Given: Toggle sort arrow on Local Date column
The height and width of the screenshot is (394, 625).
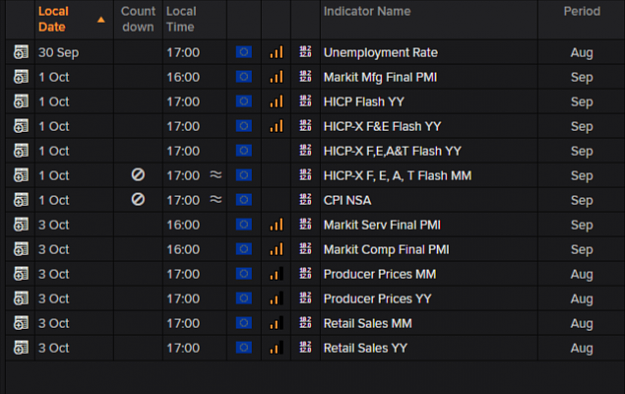Looking at the screenshot, I should [x=101, y=19].
